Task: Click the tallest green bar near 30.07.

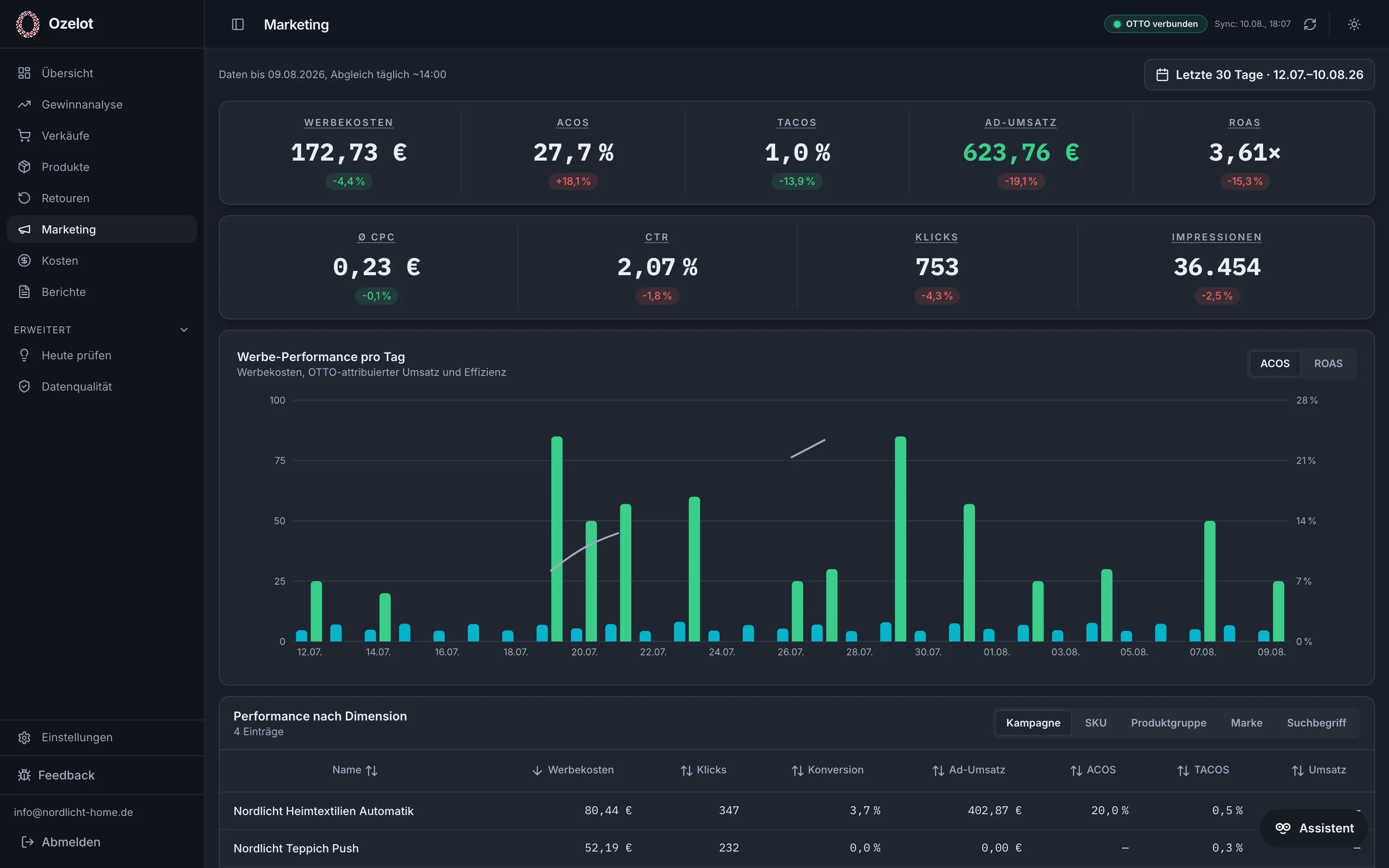Action: pos(900,539)
